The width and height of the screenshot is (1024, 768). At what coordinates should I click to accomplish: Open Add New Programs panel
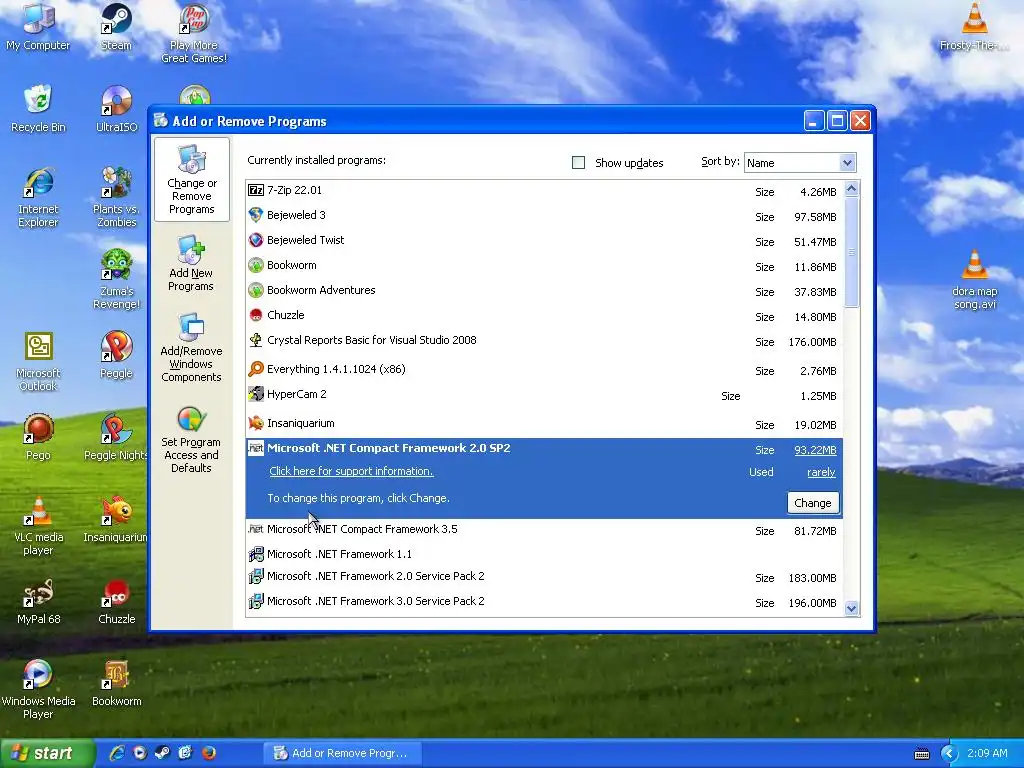click(191, 263)
